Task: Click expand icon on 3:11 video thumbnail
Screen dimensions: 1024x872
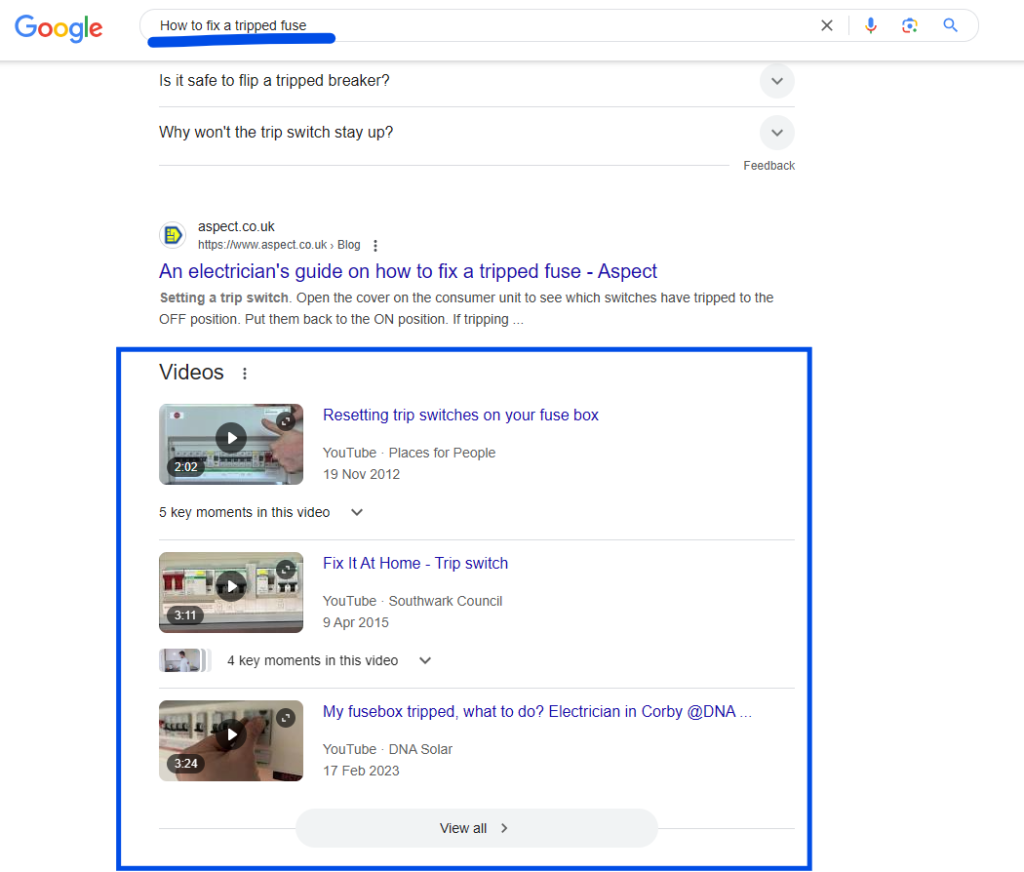Action: [285, 570]
